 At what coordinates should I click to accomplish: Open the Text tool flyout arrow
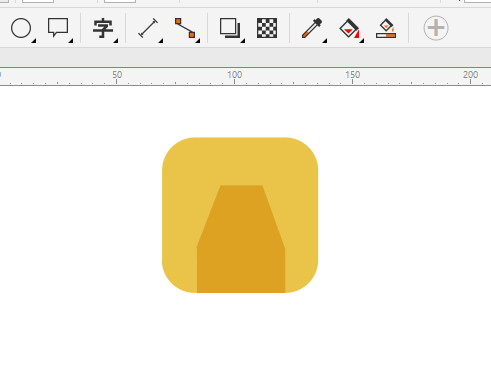tap(116, 41)
